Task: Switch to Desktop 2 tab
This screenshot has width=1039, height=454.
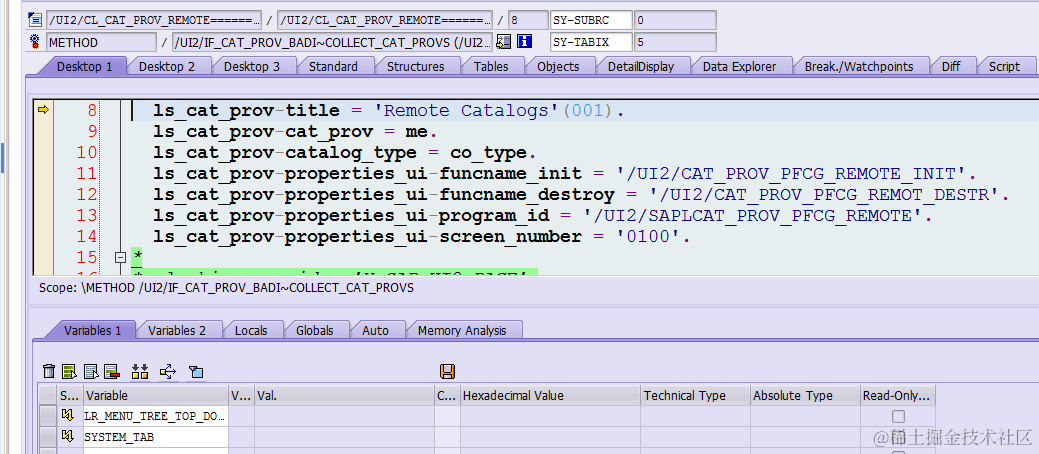Action: coord(167,66)
